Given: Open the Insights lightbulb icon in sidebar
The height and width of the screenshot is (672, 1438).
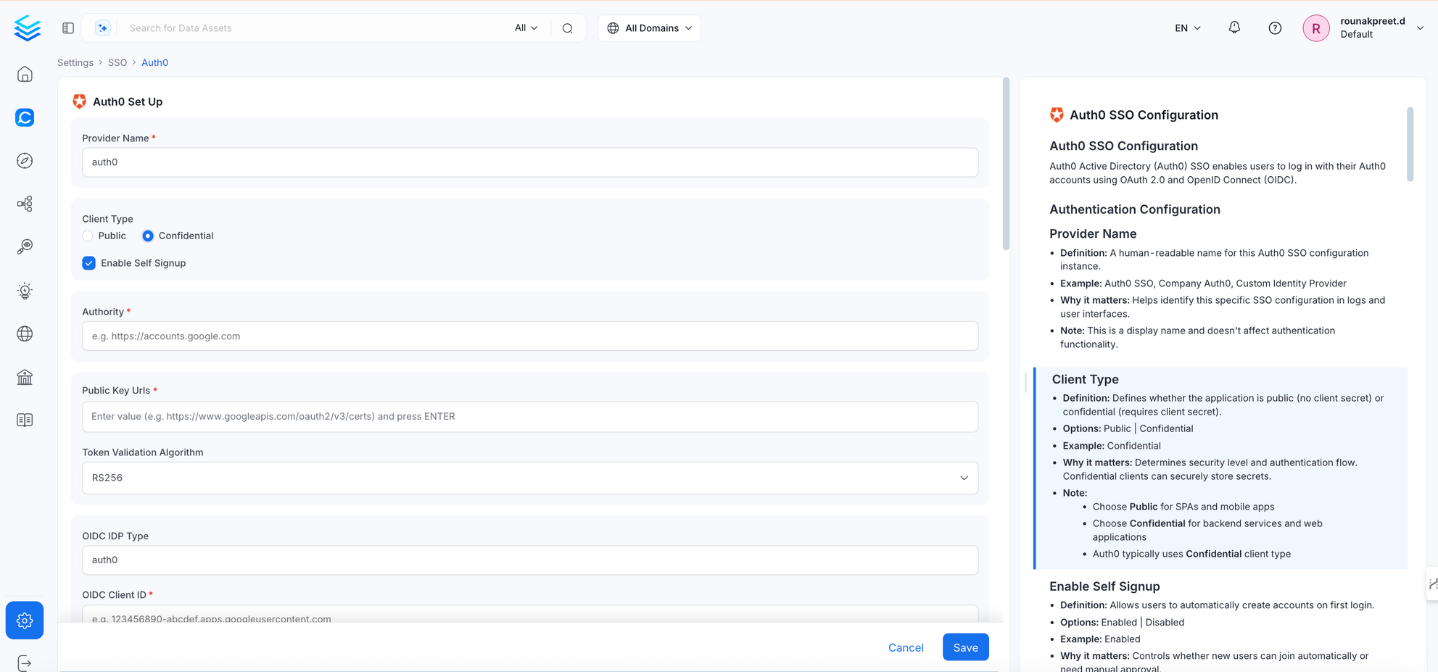Looking at the screenshot, I should point(24,290).
